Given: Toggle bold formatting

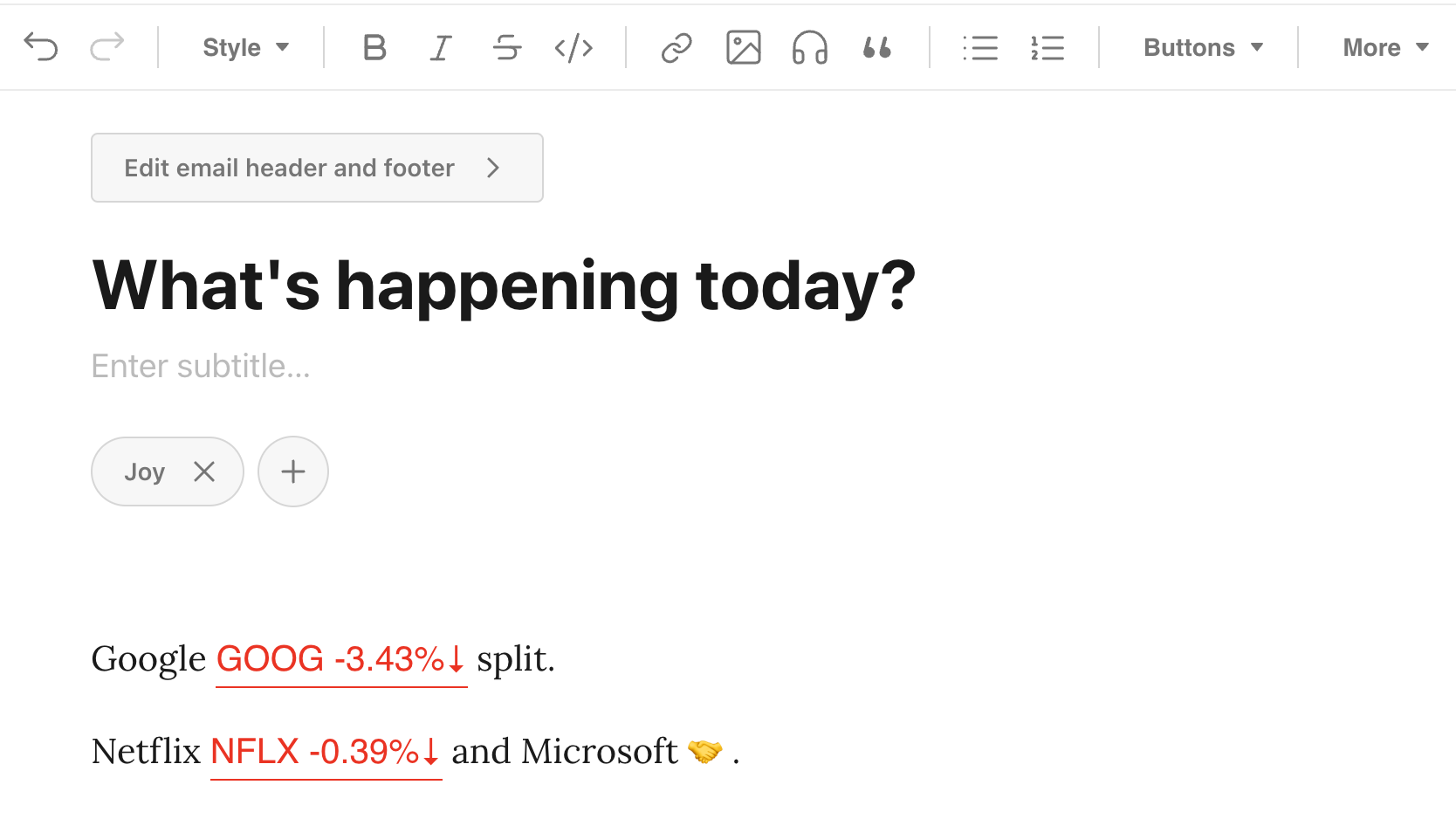Looking at the screenshot, I should pyautogui.click(x=374, y=47).
